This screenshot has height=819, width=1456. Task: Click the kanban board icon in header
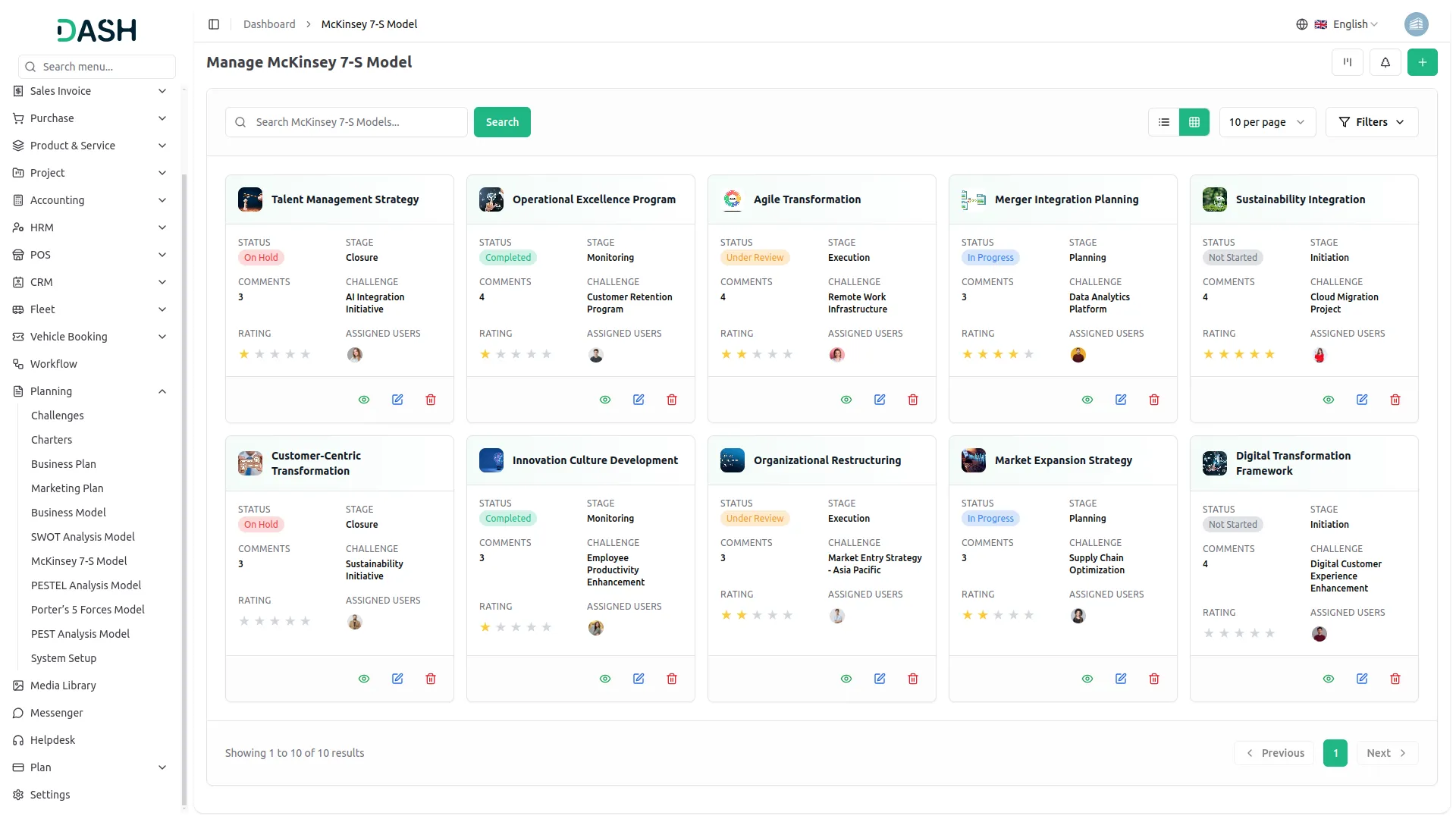tap(1347, 62)
